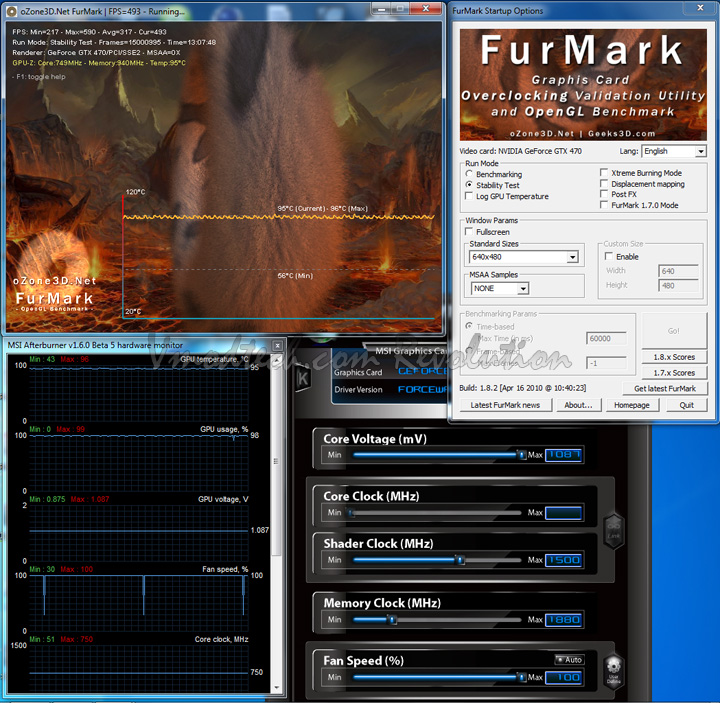
Task: Click Custom Size Height field
Action: click(678, 286)
